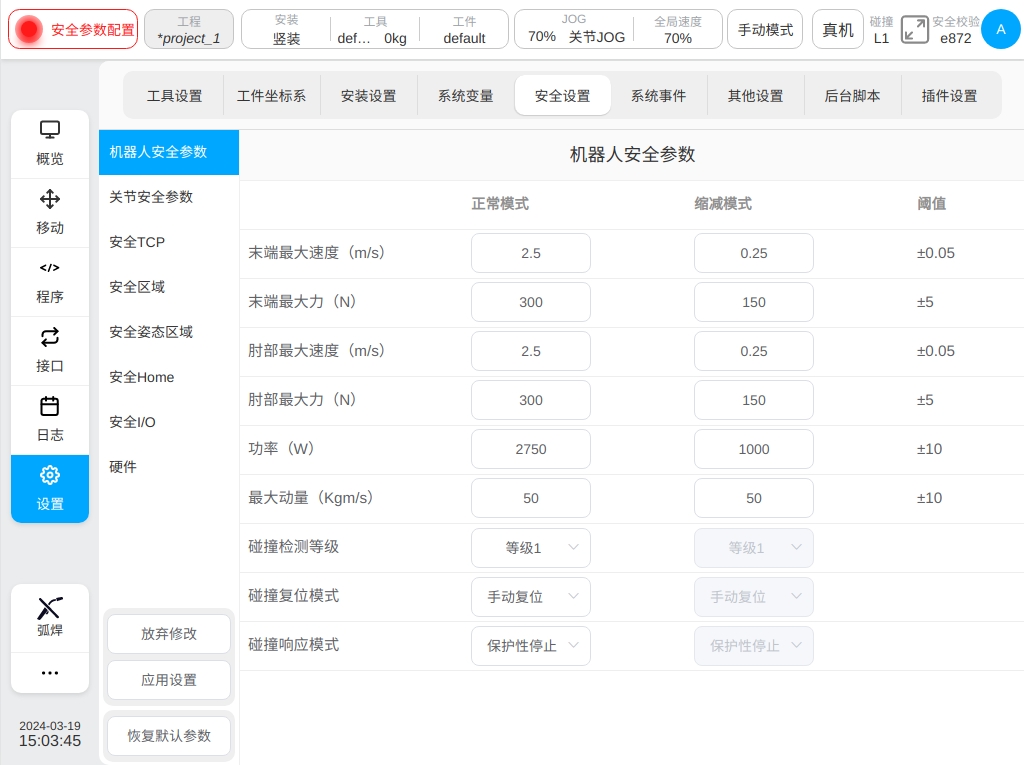The width and height of the screenshot is (1024, 765).
Task: Expand 碰撞检测等级 normal mode dropdown
Action: (x=531, y=548)
